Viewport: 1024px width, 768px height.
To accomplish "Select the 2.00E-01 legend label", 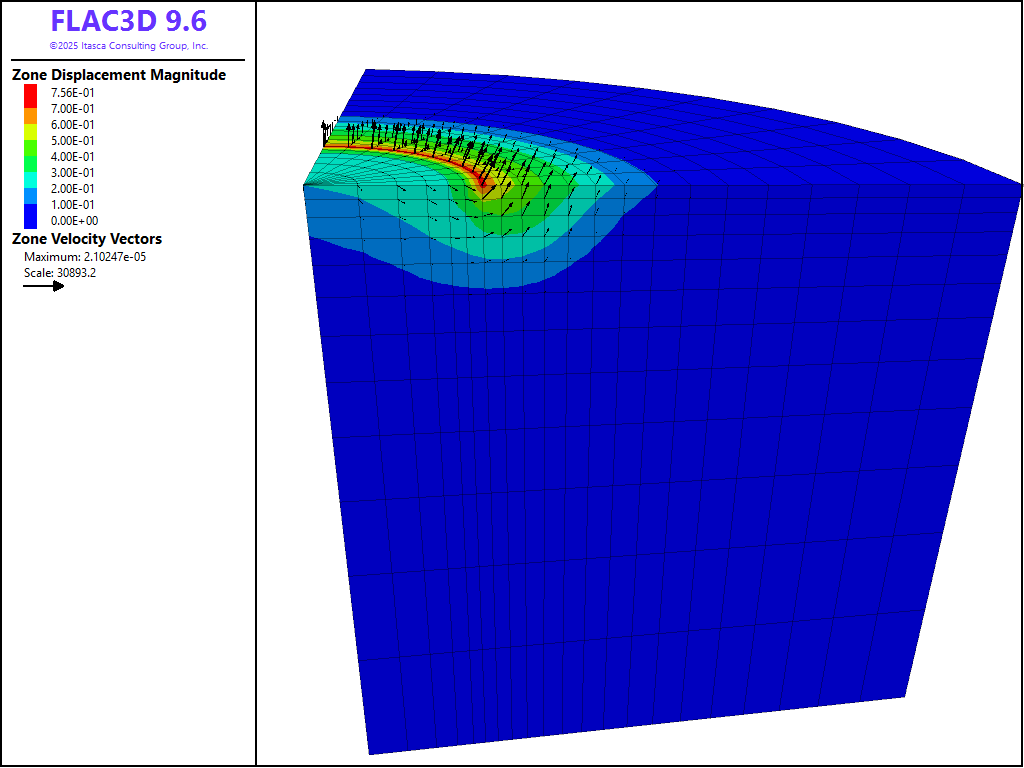I will (x=73, y=189).
